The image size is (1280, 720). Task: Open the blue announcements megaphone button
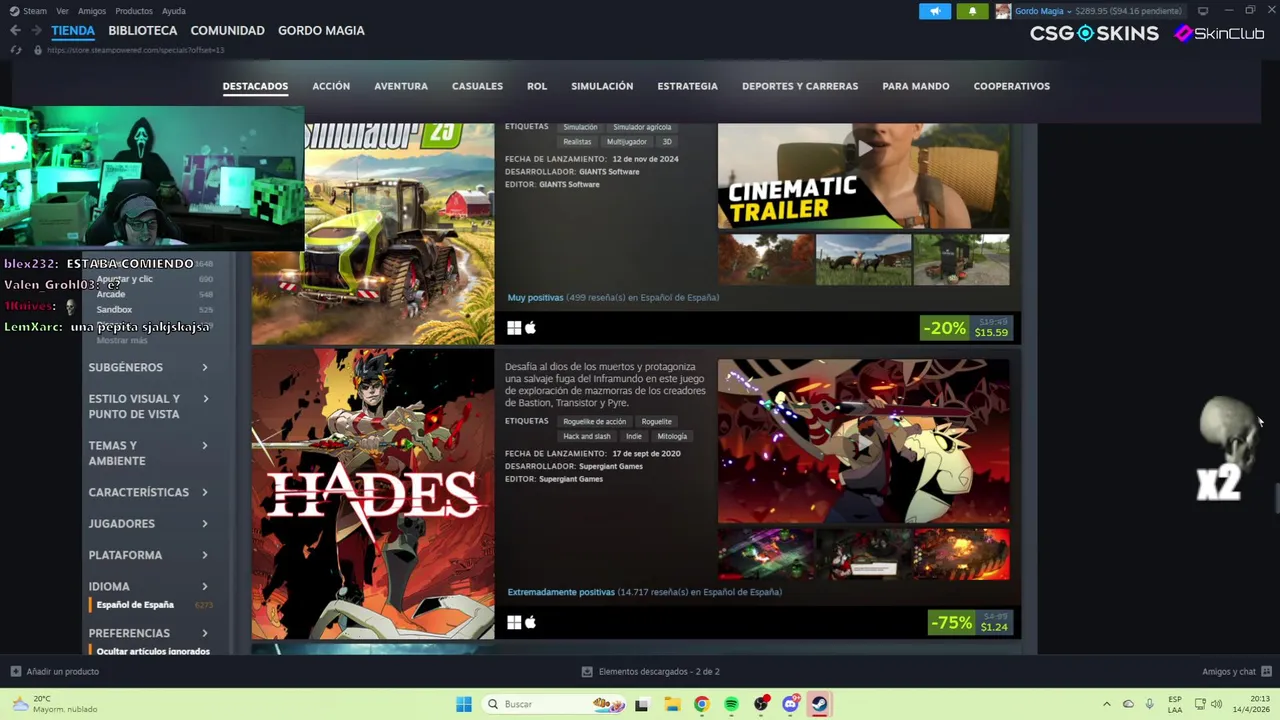pos(935,11)
